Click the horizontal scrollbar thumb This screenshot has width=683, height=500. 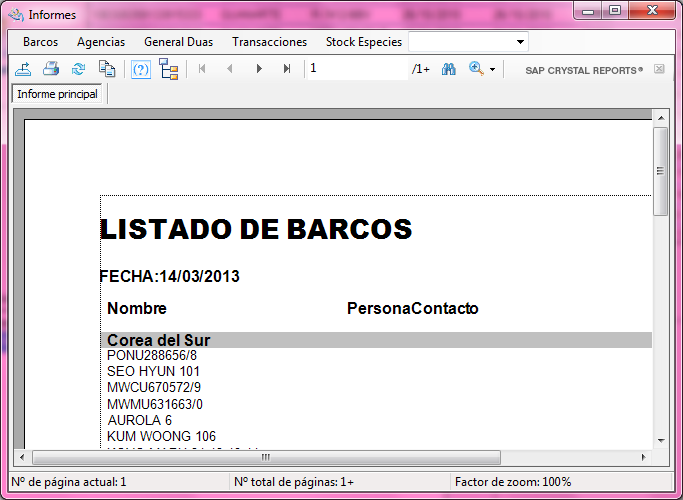[266, 457]
